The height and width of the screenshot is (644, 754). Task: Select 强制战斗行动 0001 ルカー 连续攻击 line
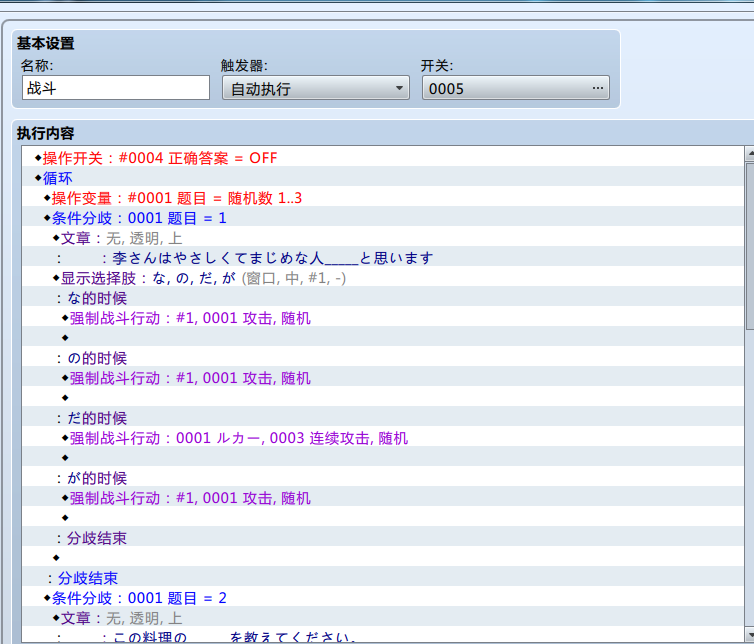tap(382, 438)
